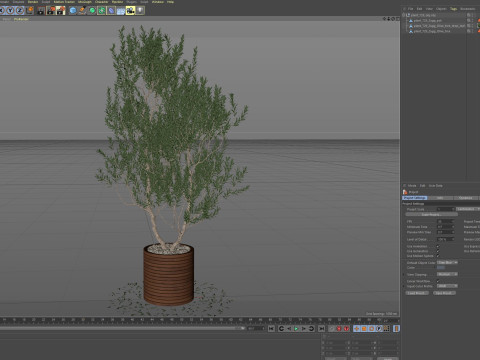Expand the Input Color Profile disclosure triangle
Viewport: 480px width, 360px height.
(404, 286)
